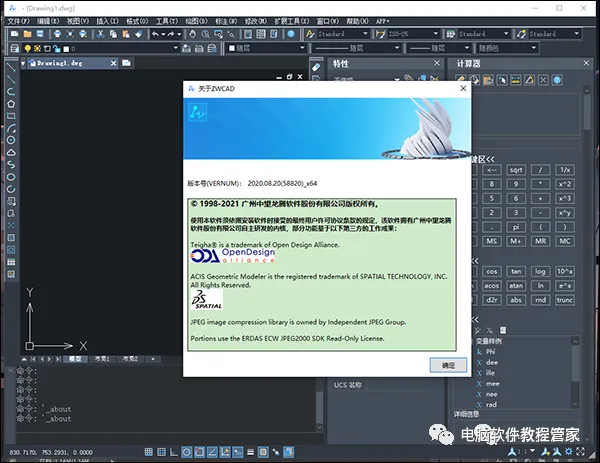Click the Zoom realtime magnifier icon
This screenshot has width=600, height=463.
click(x=205, y=34)
